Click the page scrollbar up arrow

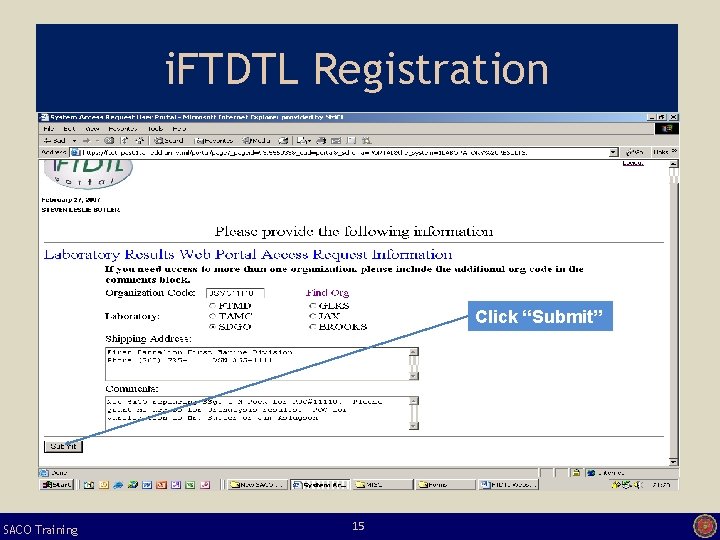coord(674,164)
